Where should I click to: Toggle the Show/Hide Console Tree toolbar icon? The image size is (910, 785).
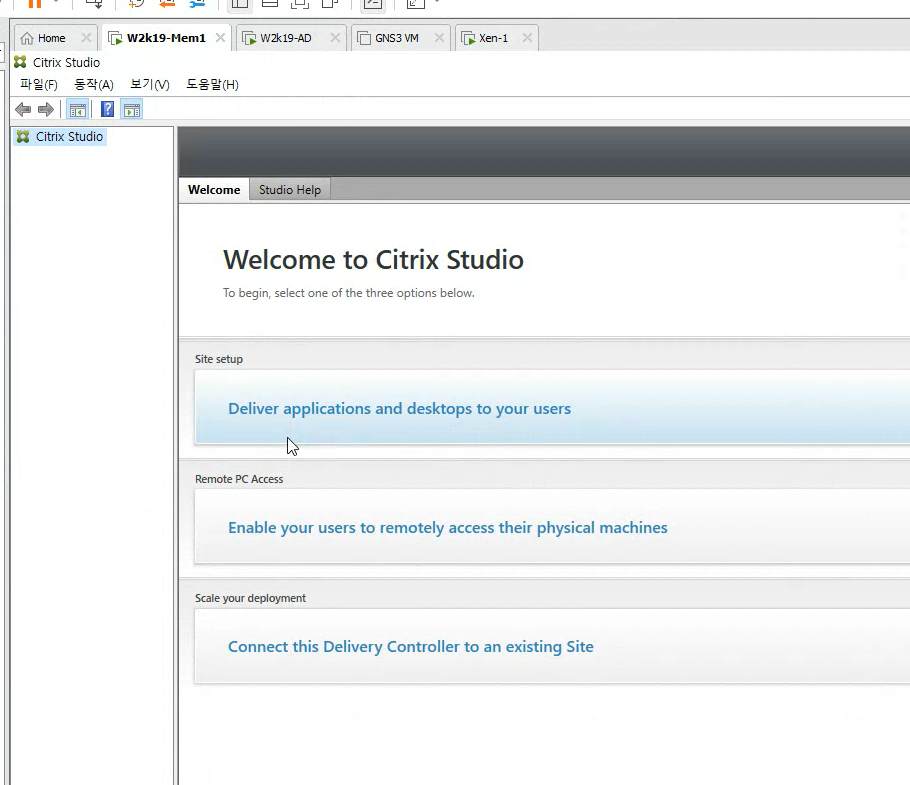(x=77, y=109)
